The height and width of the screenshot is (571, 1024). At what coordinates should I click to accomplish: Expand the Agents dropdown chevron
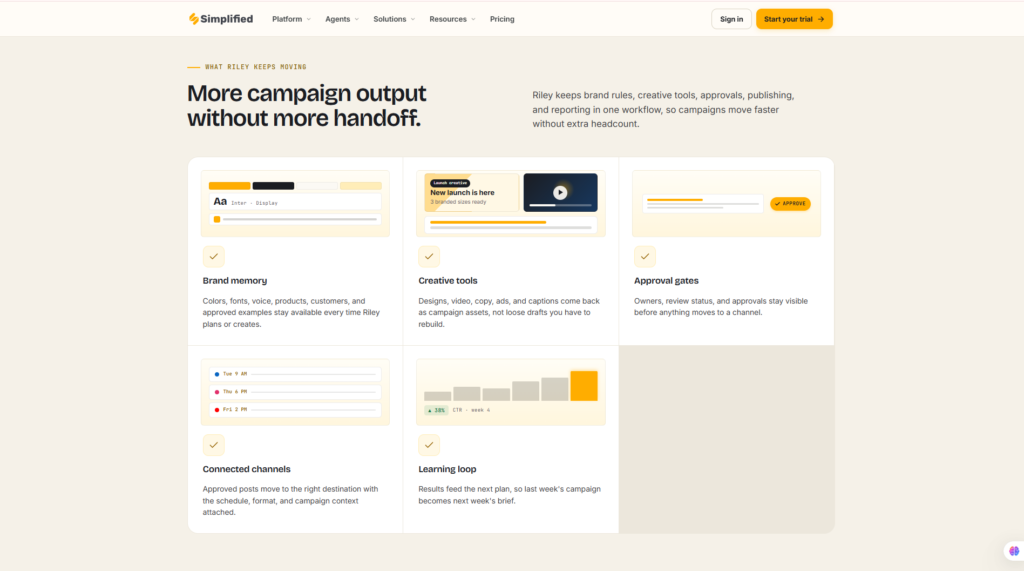(x=357, y=20)
